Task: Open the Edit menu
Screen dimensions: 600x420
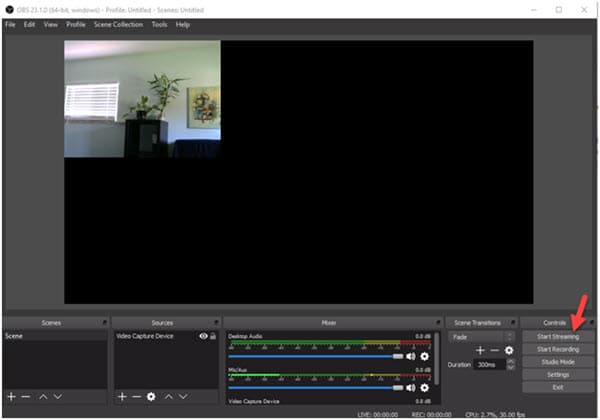Action: coord(29,25)
